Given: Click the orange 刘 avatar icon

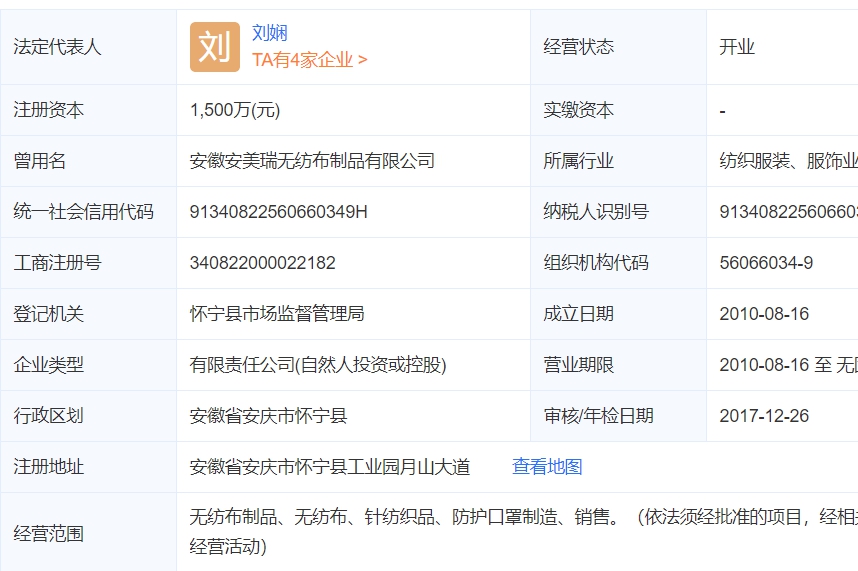Looking at the screenshot, I should 214,47.
